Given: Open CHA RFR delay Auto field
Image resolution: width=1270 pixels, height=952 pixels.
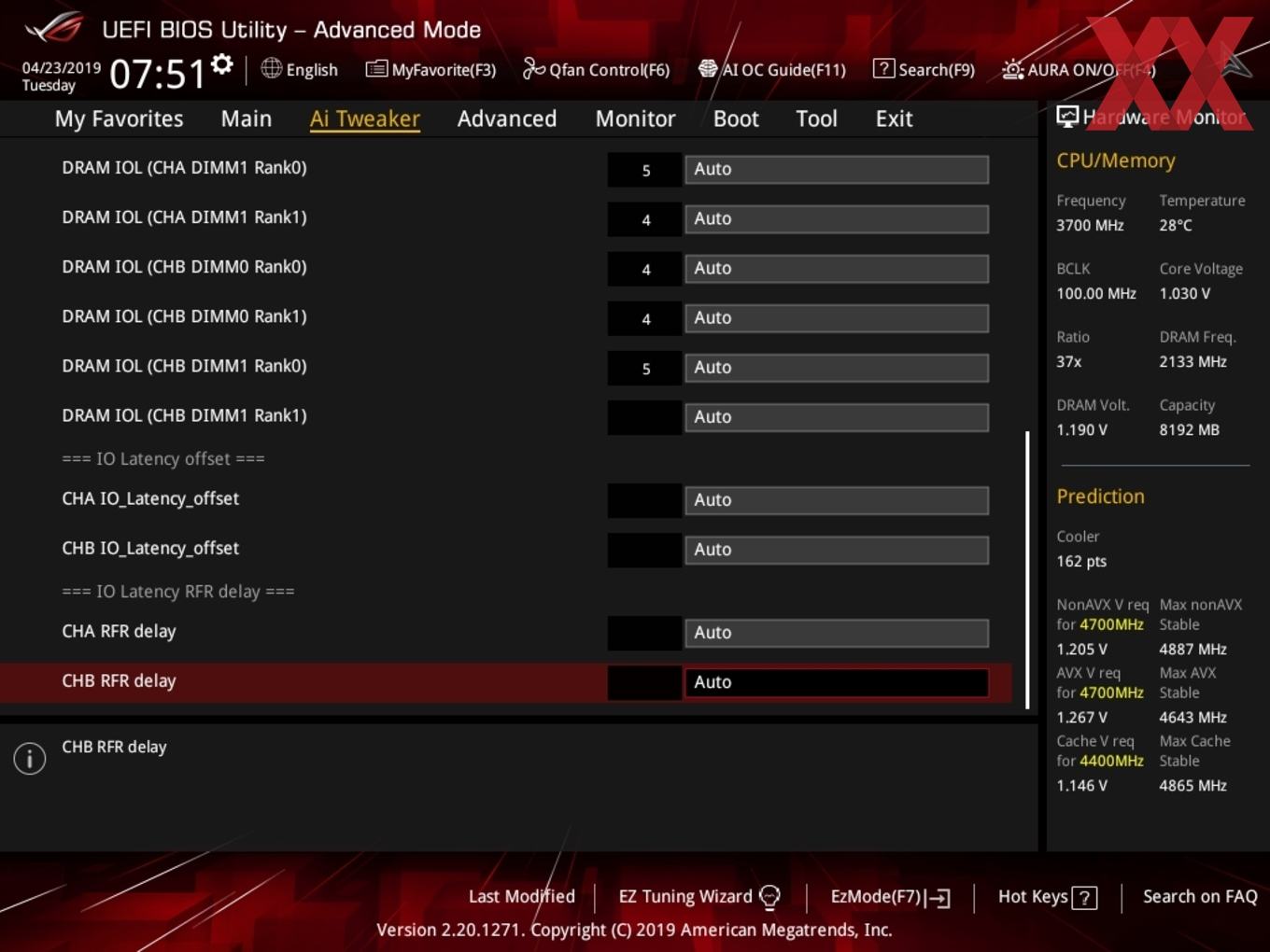Looking at the screenshot, I should click(837, 632).
